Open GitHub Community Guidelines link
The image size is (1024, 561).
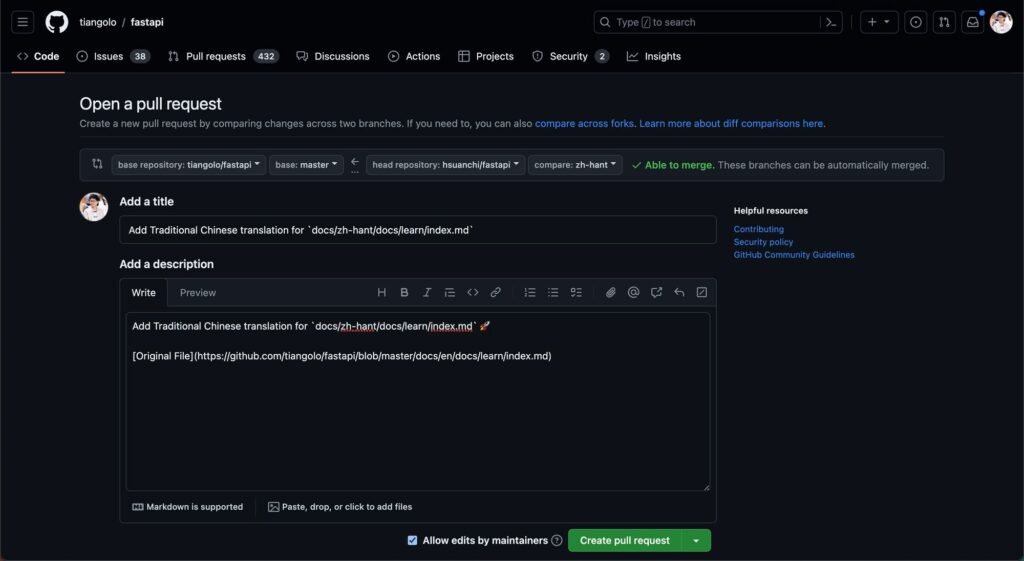click(793, 255)
